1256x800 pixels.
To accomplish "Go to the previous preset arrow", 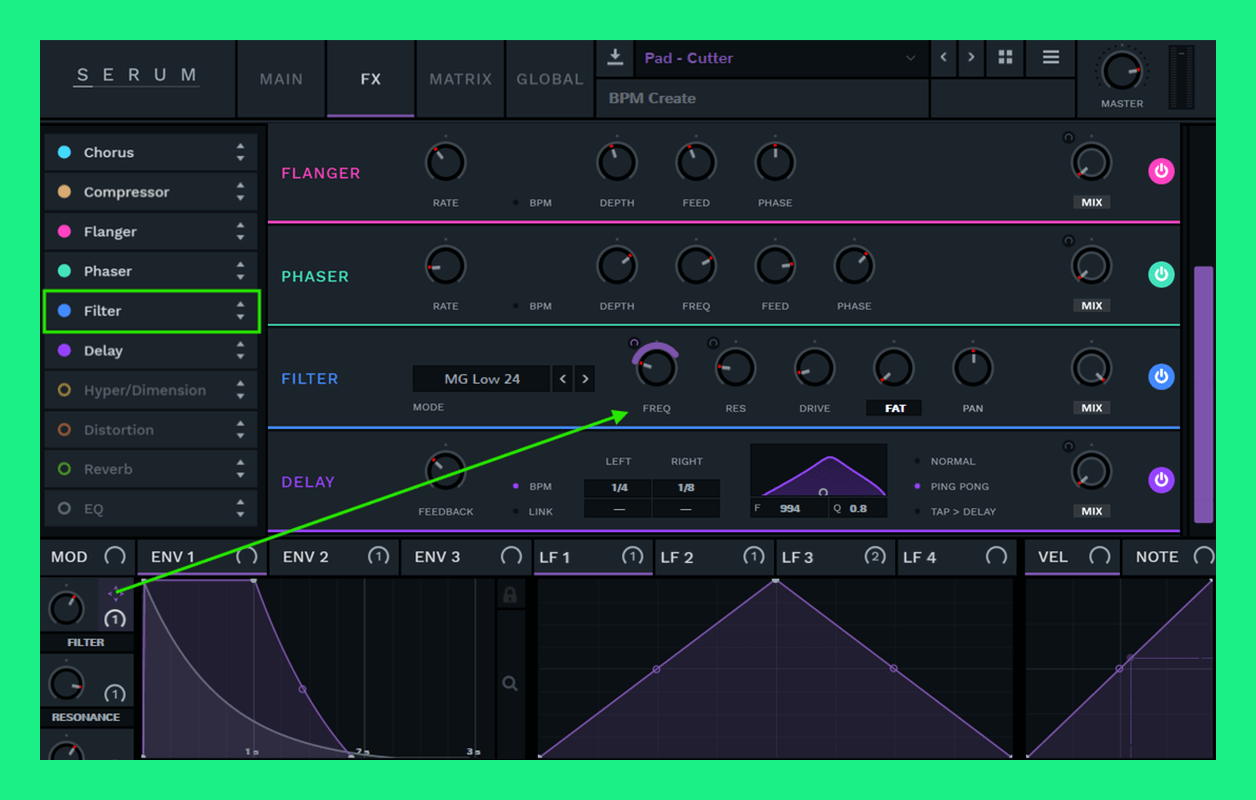I will 943,57.
